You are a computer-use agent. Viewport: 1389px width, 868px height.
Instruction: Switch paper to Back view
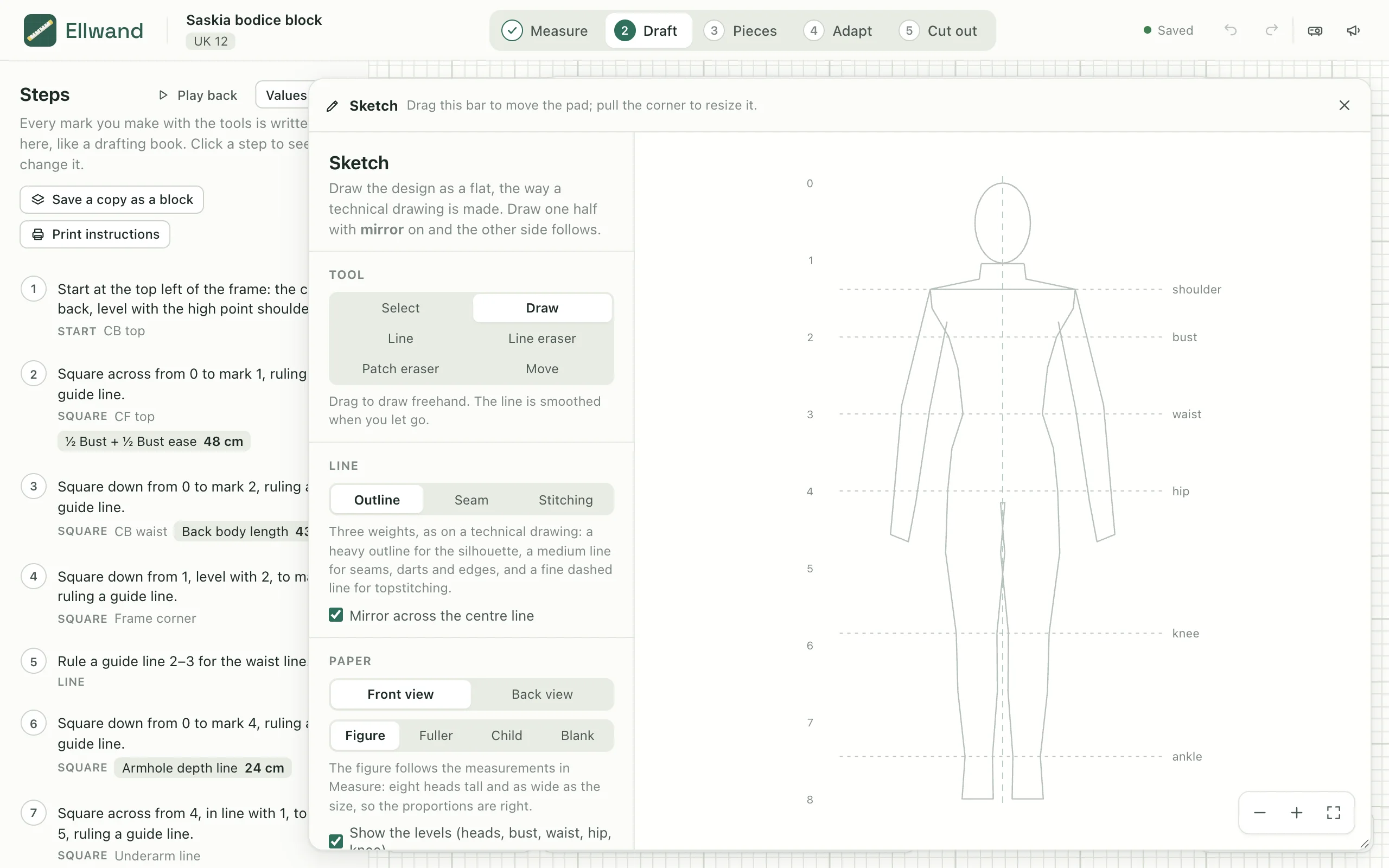542,694
